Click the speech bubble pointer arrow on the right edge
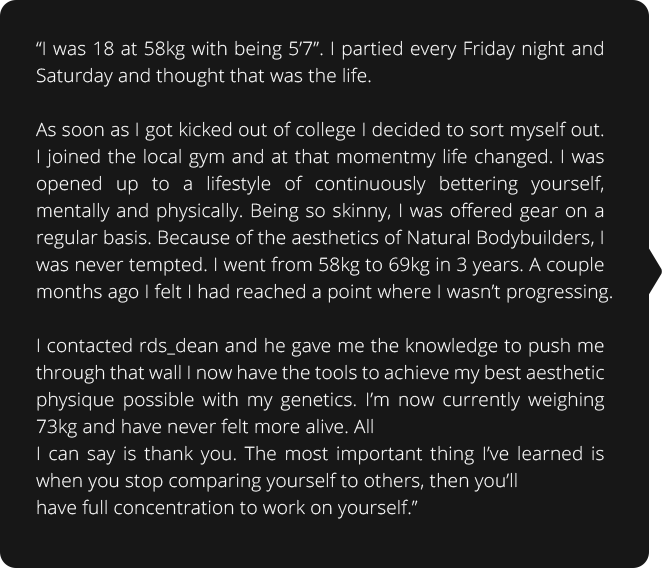662x568 pixels. [x=655, y=272]
